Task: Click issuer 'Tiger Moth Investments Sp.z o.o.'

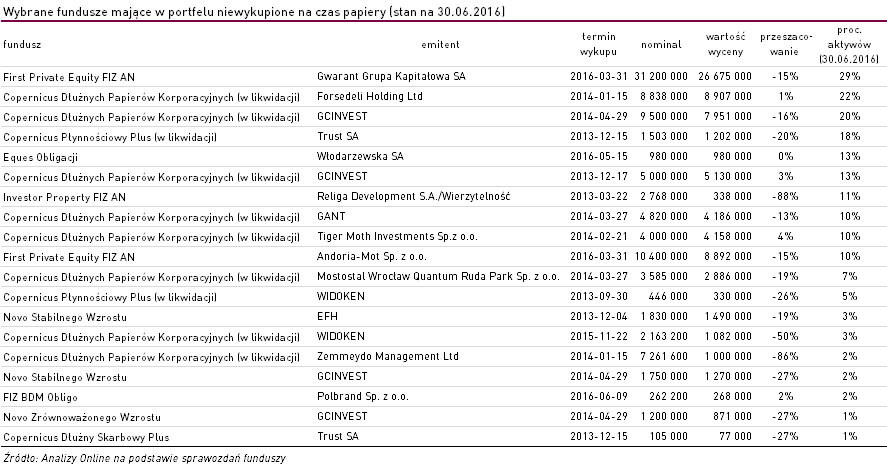Action: click(397, 236)
